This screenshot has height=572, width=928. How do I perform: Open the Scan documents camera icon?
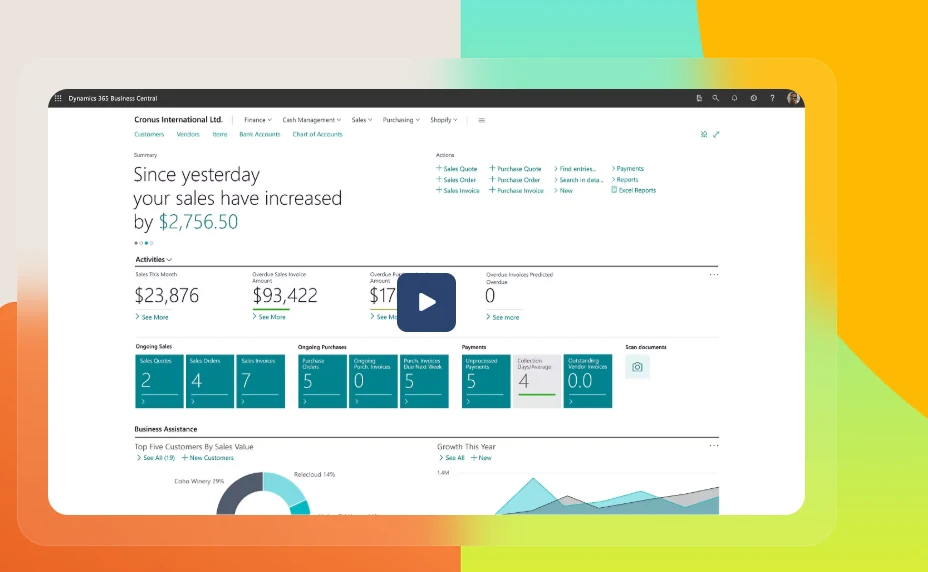tap(637, 367)
